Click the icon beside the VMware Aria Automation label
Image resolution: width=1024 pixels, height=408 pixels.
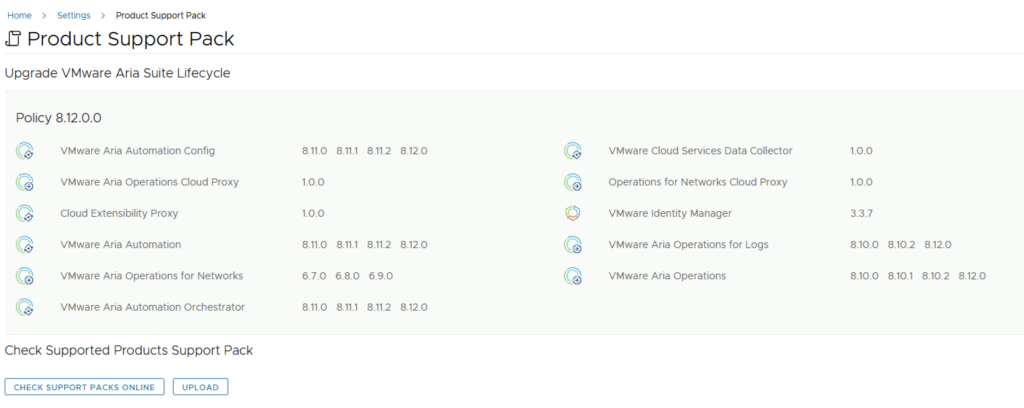pyautogui.click(x=25, y=245)
